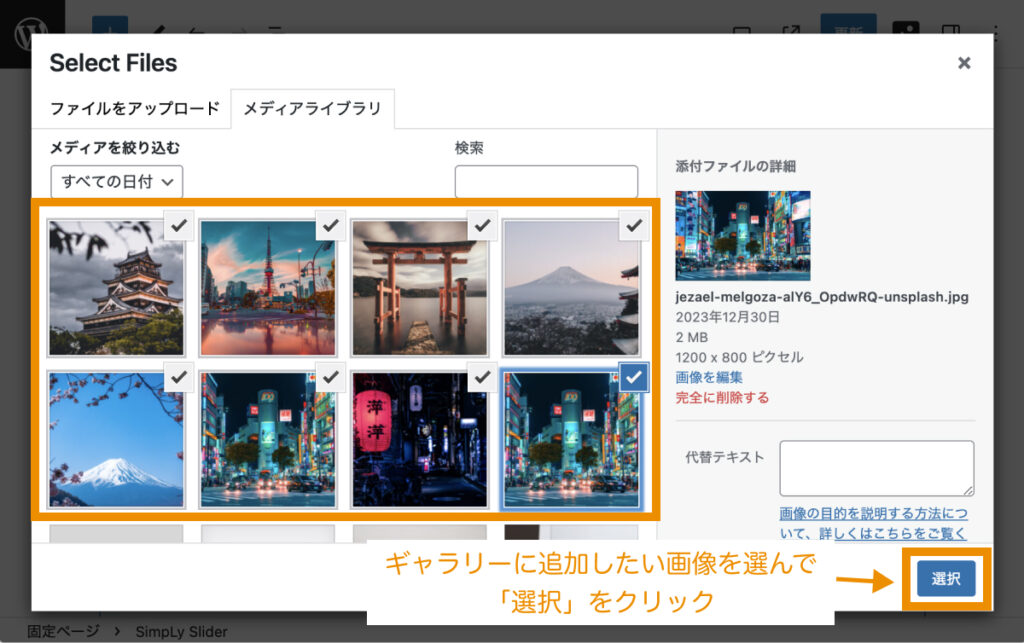Click inside the 検索 search field
The width and height of the screenshot is (1024, 643).
tap(546, 181)
